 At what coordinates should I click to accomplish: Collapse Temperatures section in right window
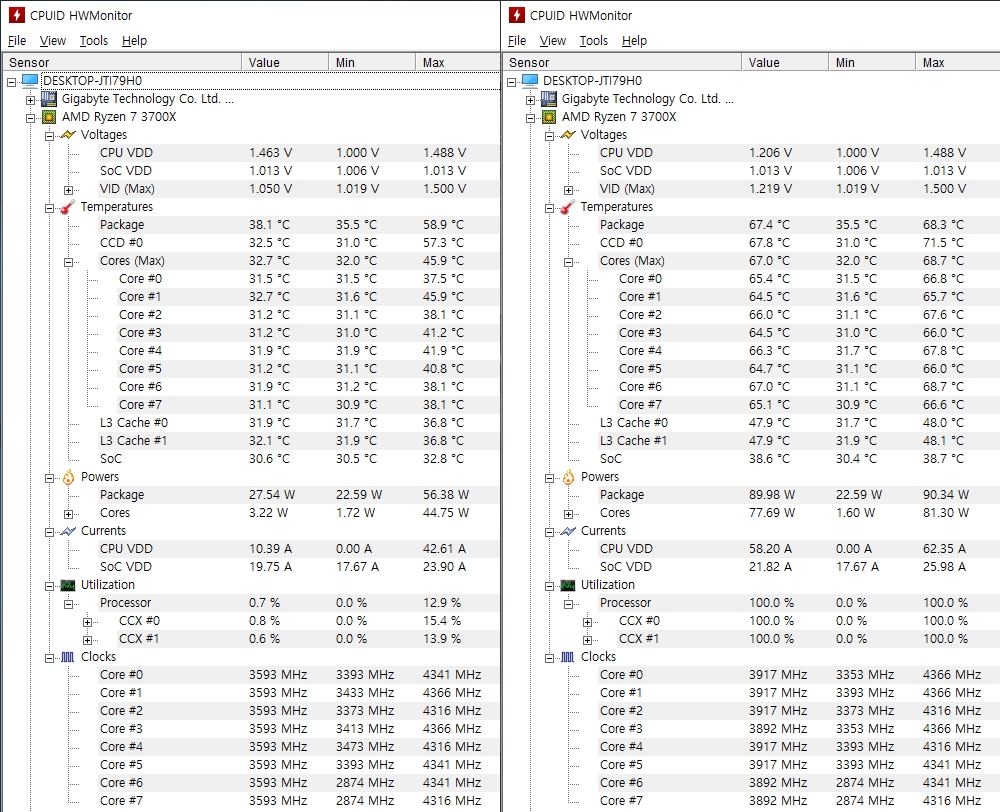[x=550, y=208]
